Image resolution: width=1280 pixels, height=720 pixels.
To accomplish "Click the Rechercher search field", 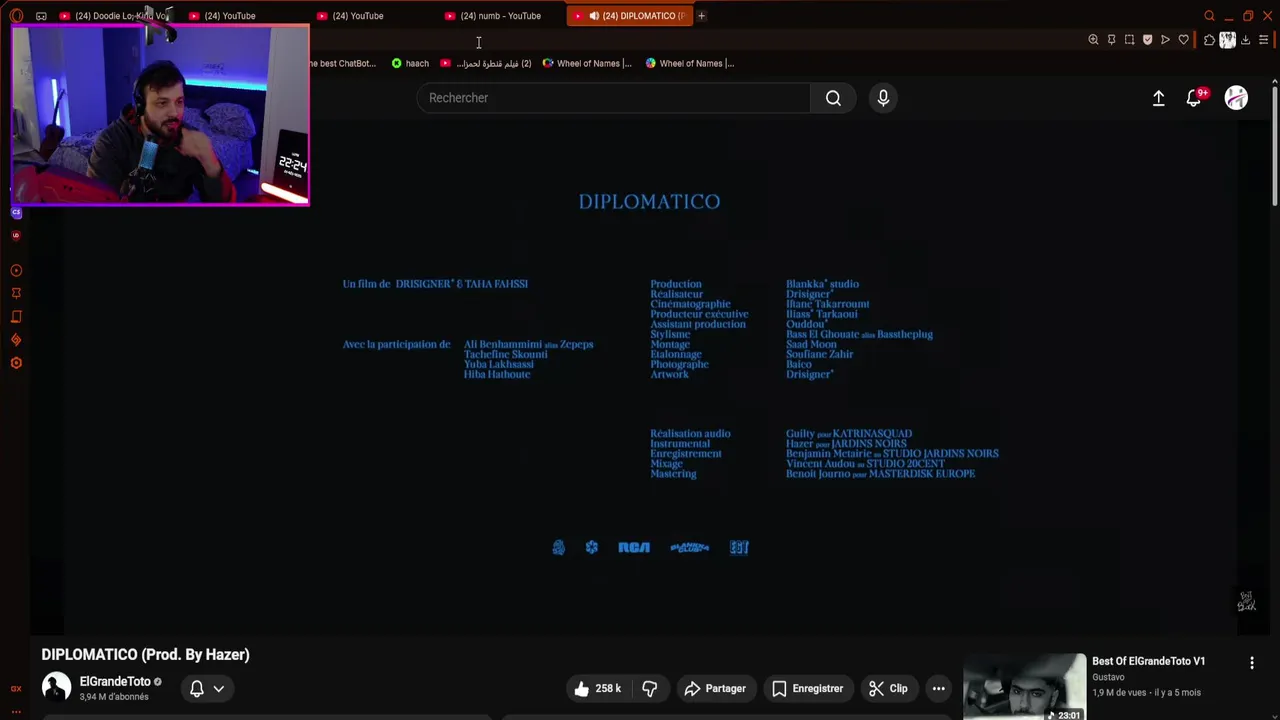I will tap(613, 98).
